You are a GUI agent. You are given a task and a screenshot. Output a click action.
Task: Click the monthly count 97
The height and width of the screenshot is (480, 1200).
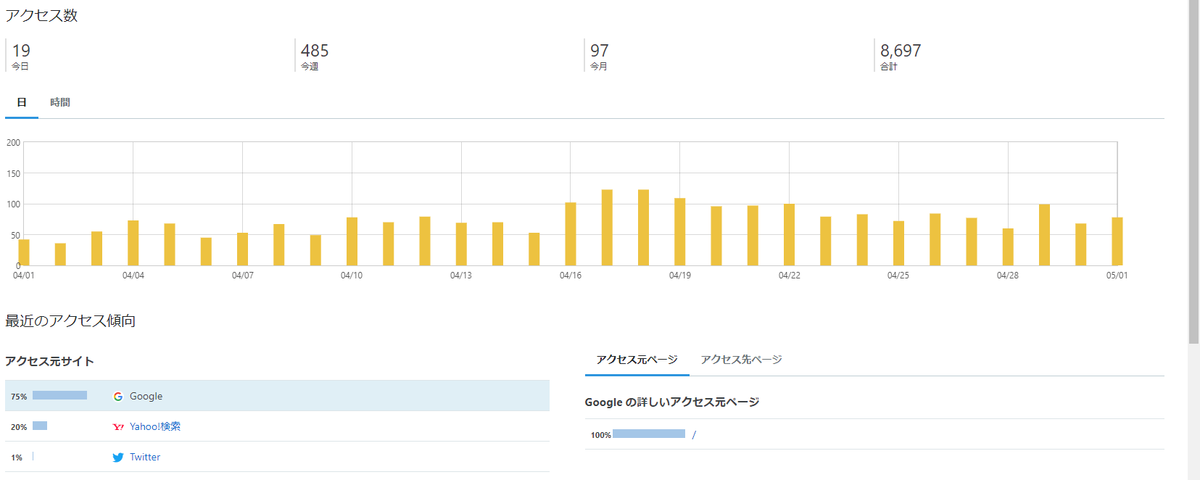(600, 50)
